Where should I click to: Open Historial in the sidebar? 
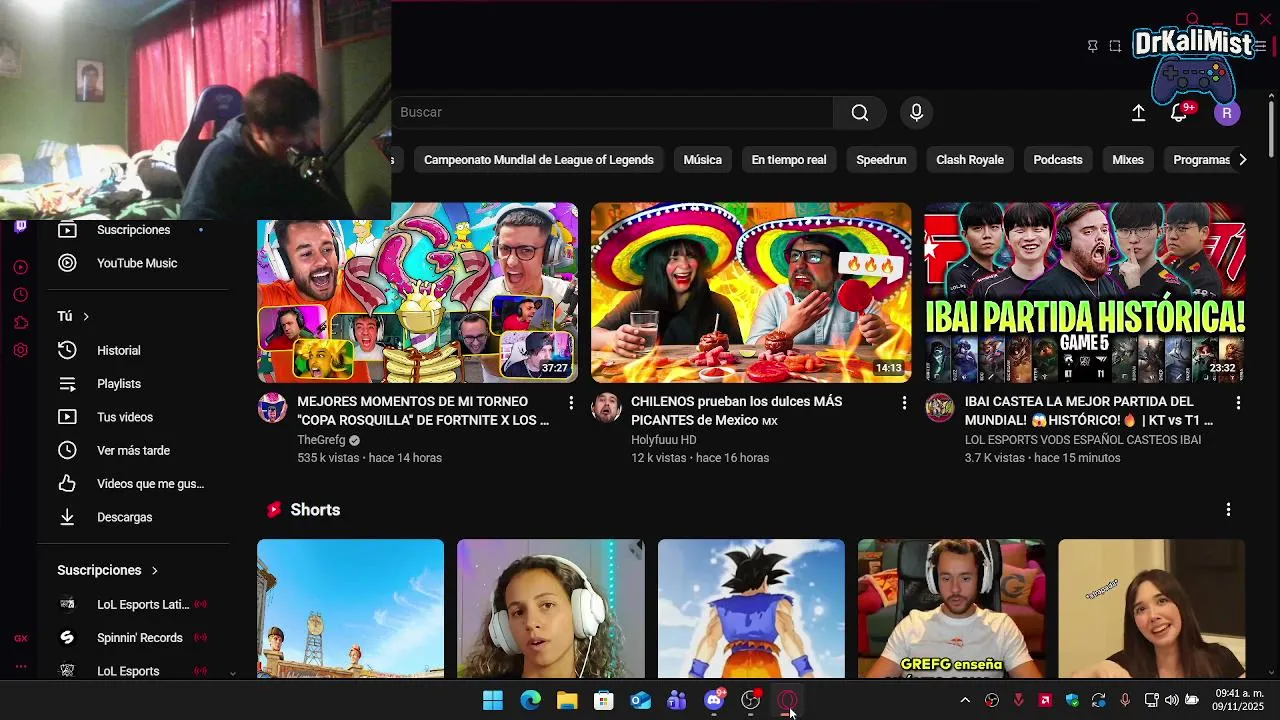133,350
